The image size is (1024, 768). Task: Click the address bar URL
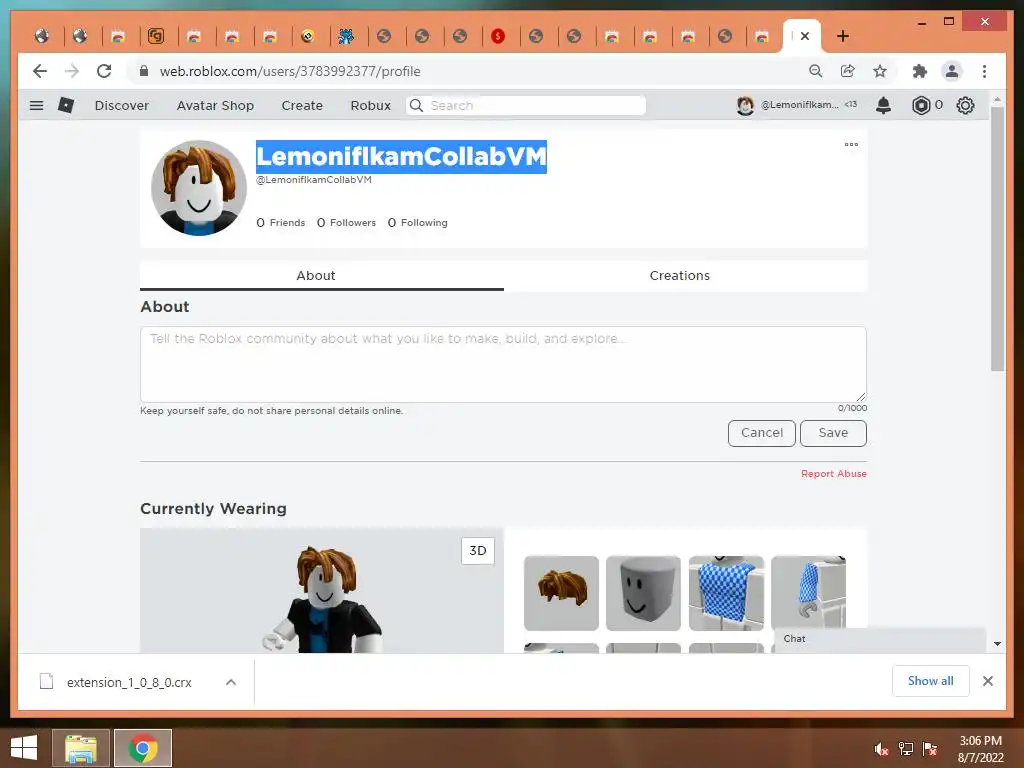pyautogui.click(x=290, y=71)
